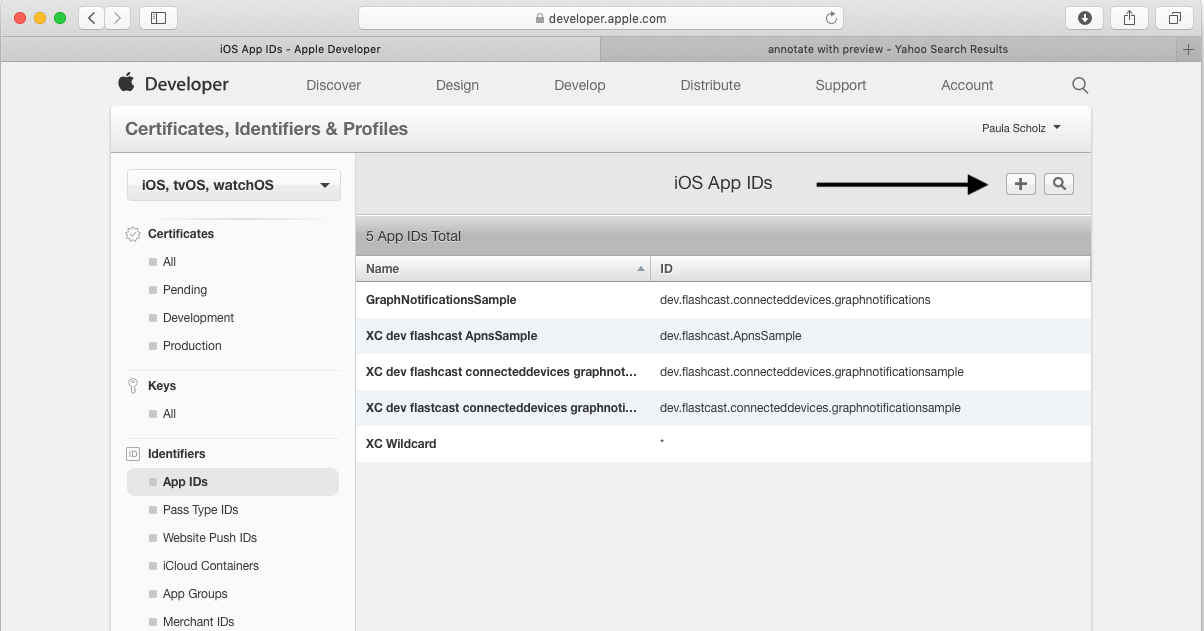This screenshot has width=1204, height=631.
Task: Select XC dev flashcast ApnsSample row
Action: tap(723, 336)
